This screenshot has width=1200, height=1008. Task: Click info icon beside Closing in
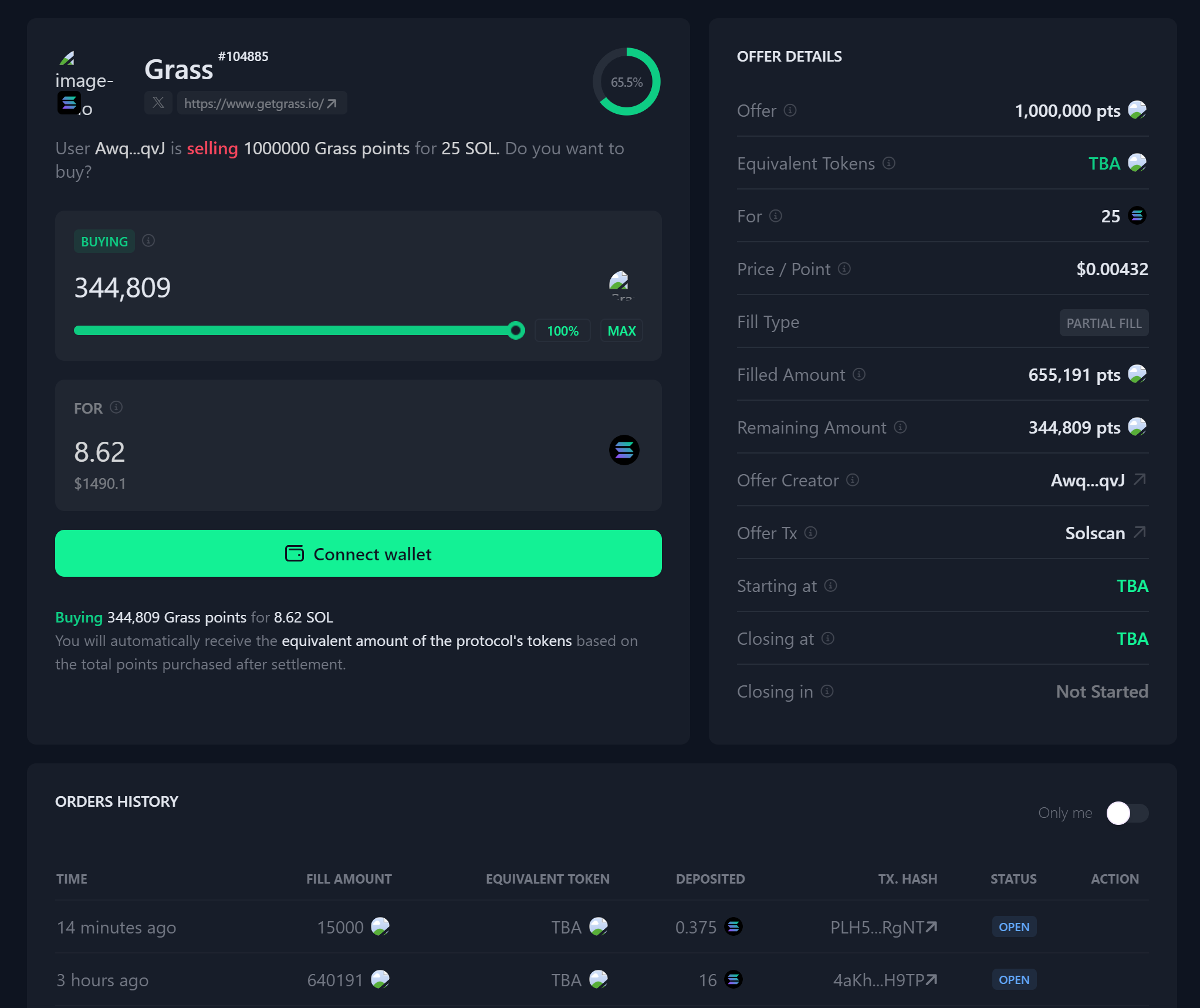coord(827,691)
